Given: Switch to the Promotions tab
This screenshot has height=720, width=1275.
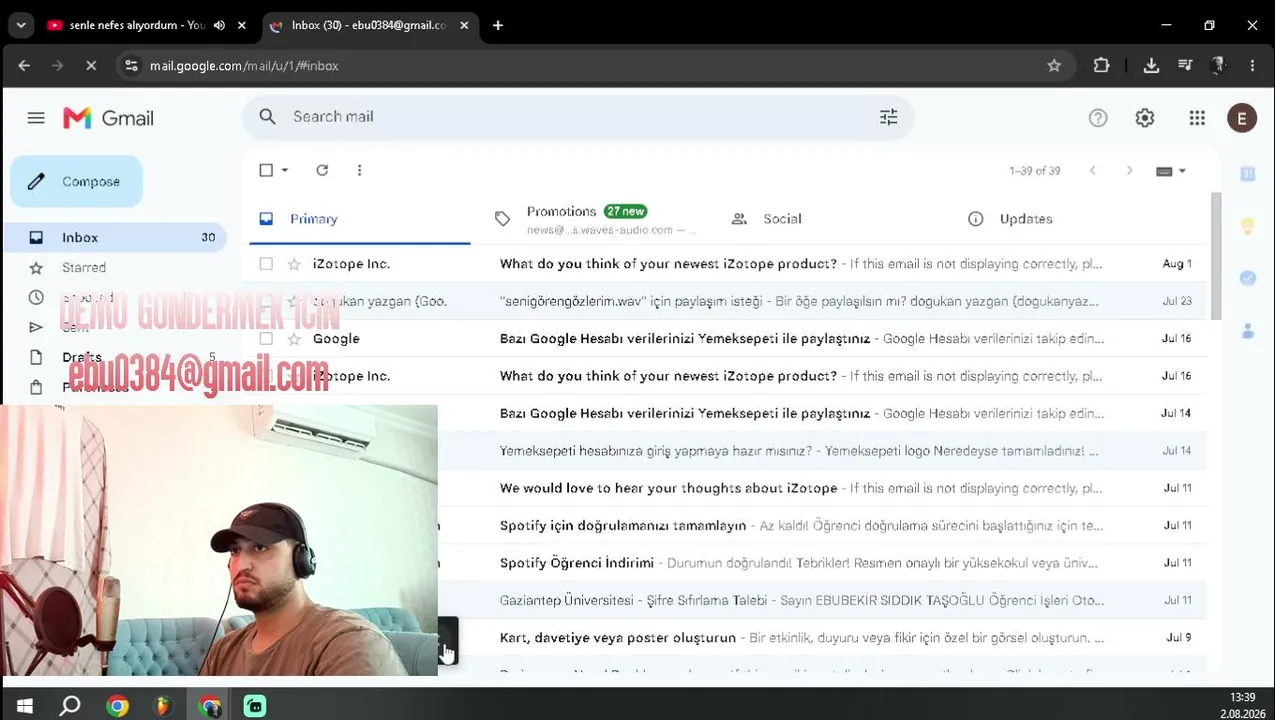Looking at the screenshot, I should pyautogui.click(x=596, y=219).
